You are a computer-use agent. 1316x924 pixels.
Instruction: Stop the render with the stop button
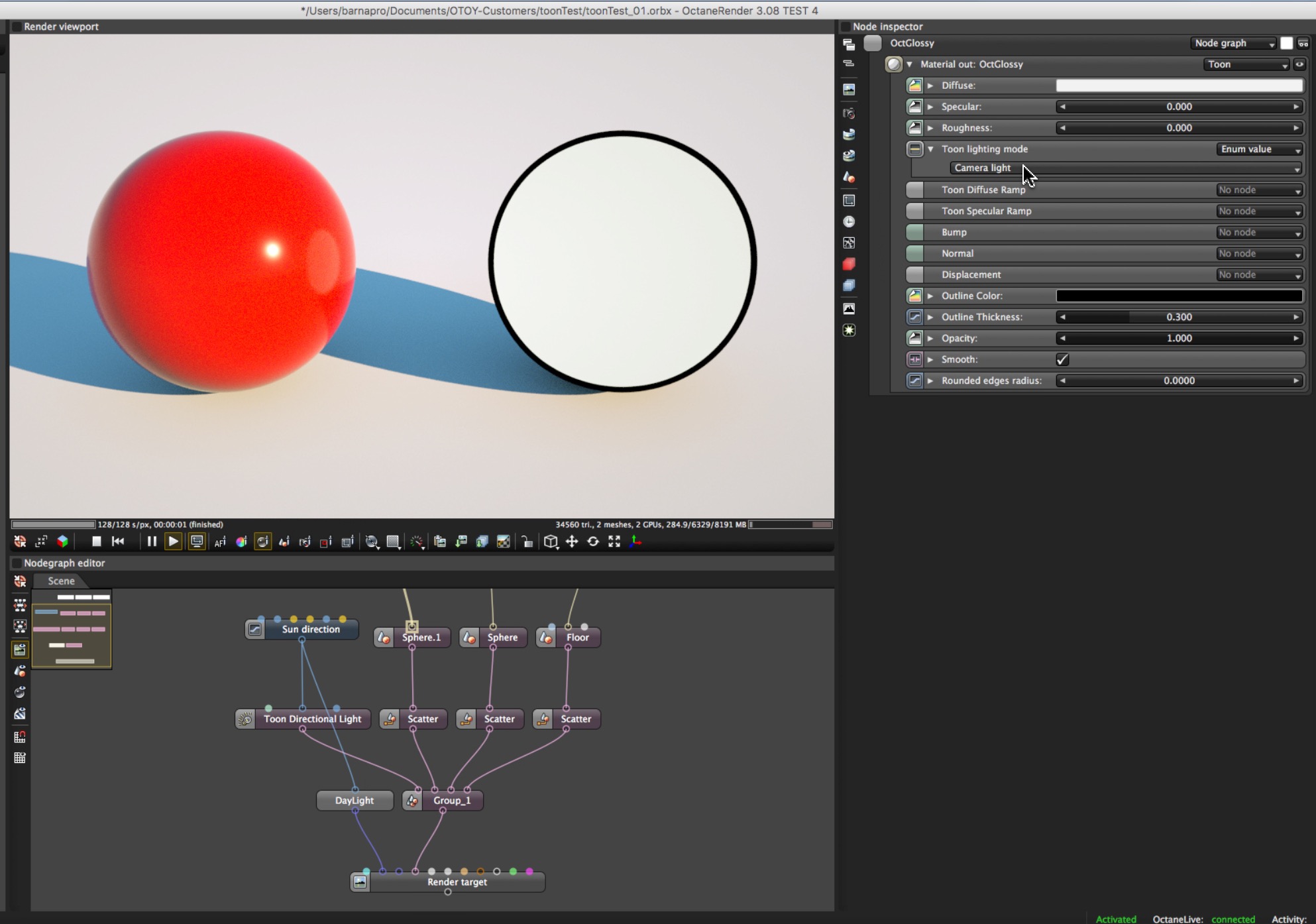[96, 542]
